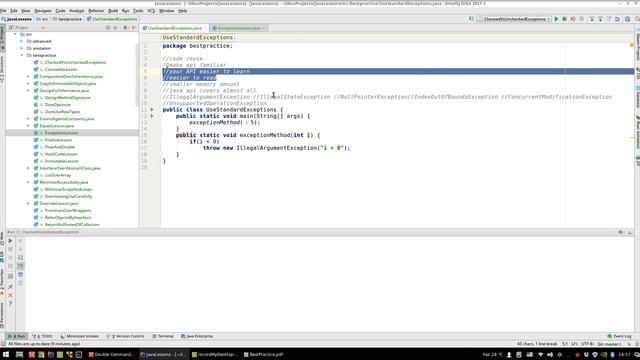Screen dimensions: 640x360
Task: Open the Structure side tool window tab
Action: click(x=2, y=69)
